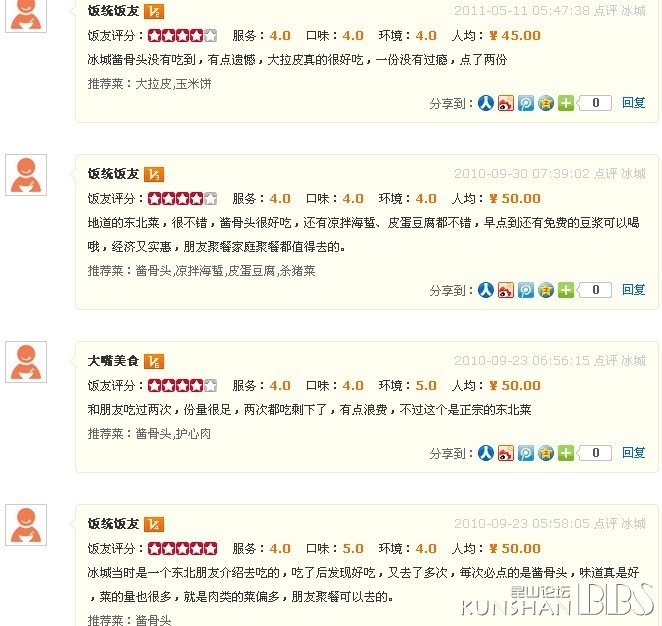Open avatar of second review's author
The image size is (662, 626).
[x=26, y=175]
